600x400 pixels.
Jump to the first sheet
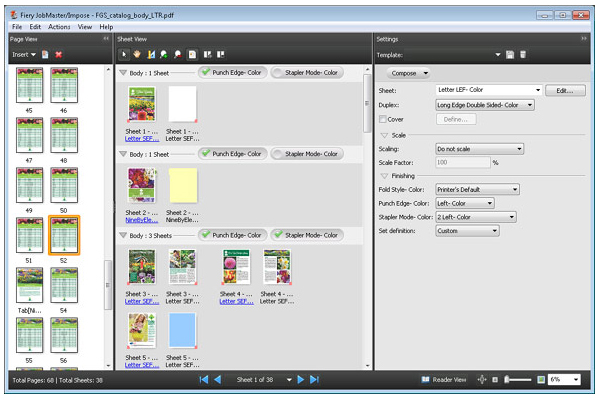204,380
